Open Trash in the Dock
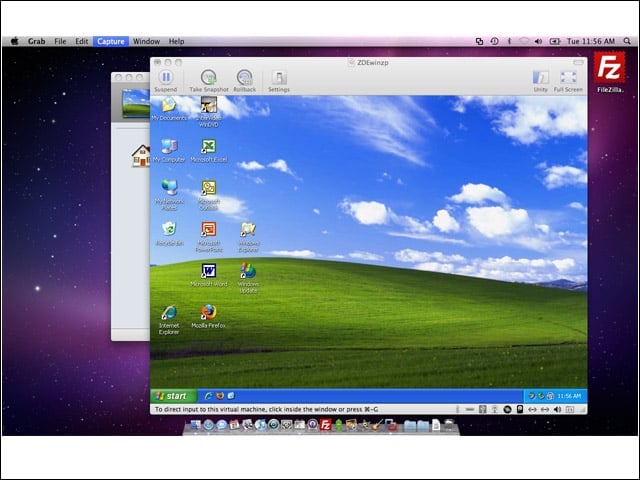 [449, 425]
